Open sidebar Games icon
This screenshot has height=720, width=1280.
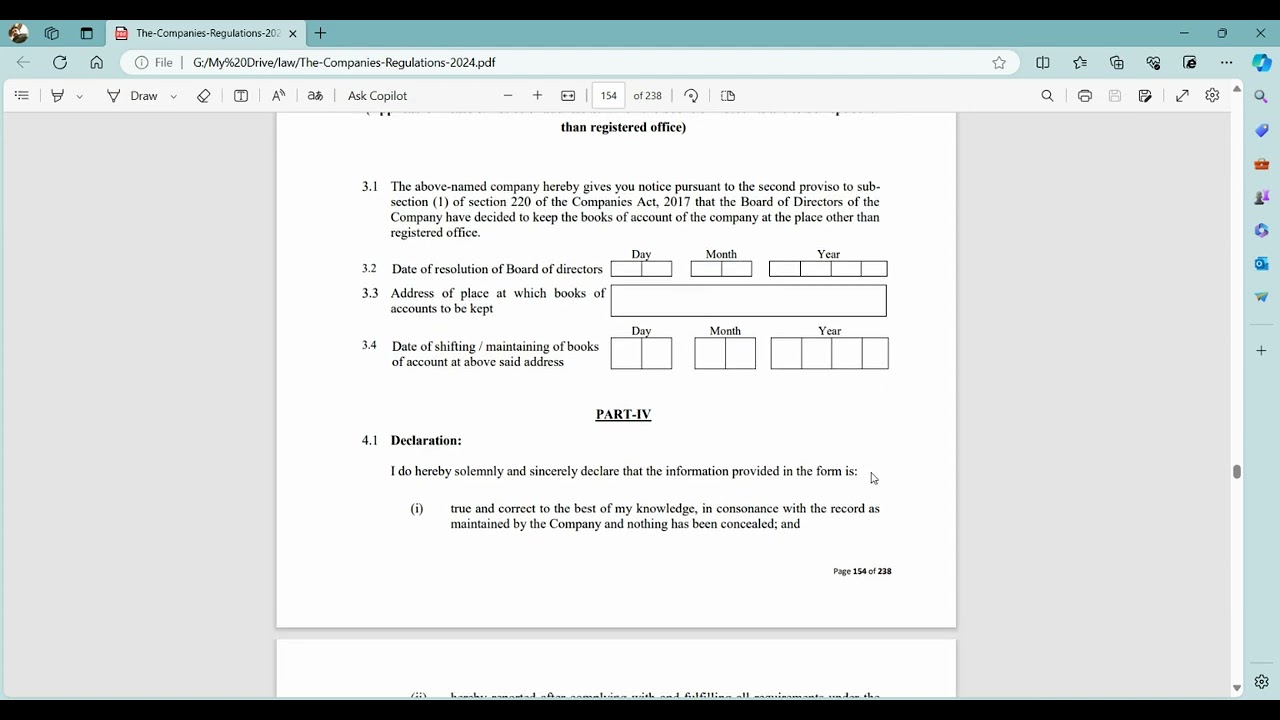click(1262, 197)
